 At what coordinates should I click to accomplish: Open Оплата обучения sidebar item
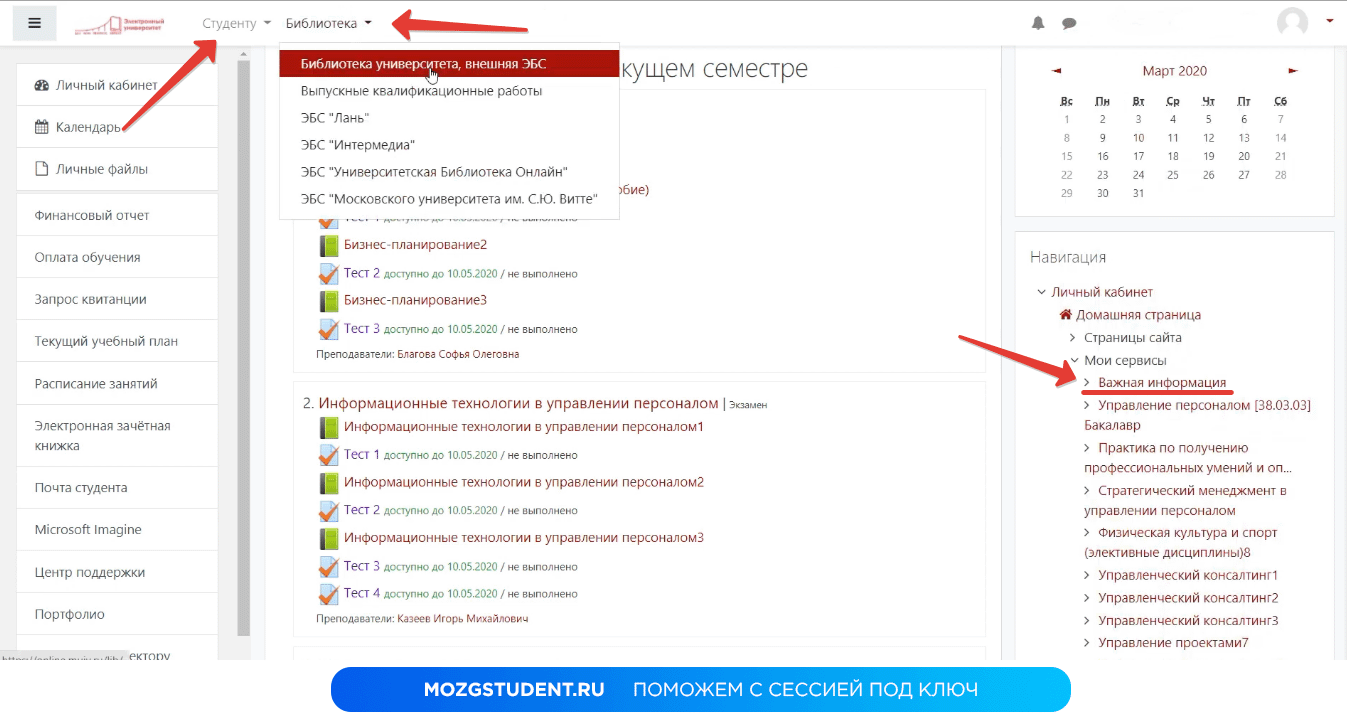coord(118,257)
